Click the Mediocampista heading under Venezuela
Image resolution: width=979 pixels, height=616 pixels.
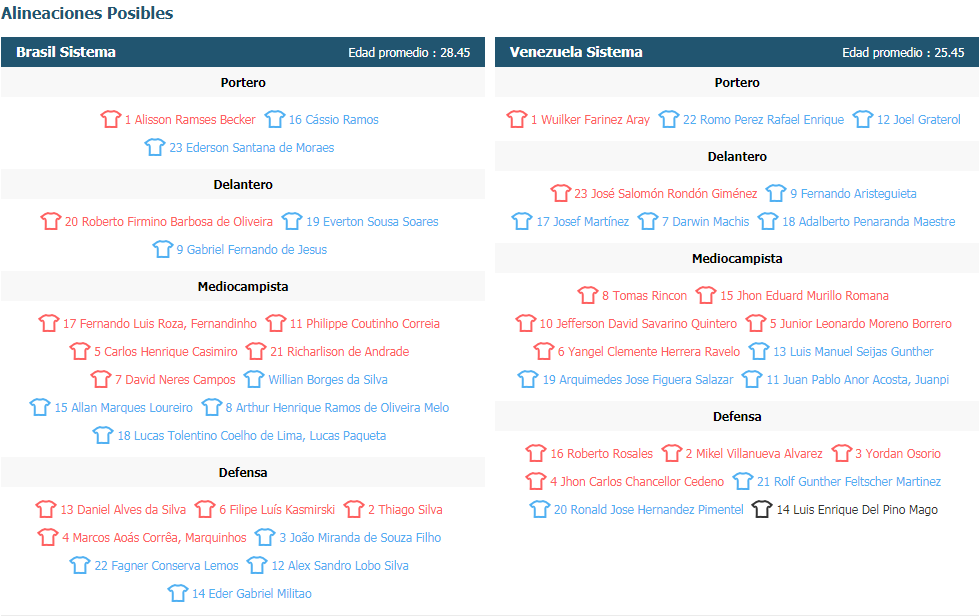tap(737, 258)
